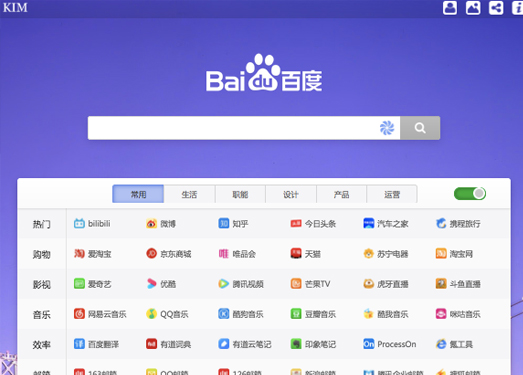523x375 pixels.
Task: Click the 影视 category label
Action: pyautogui.click(x=42, y=284)
